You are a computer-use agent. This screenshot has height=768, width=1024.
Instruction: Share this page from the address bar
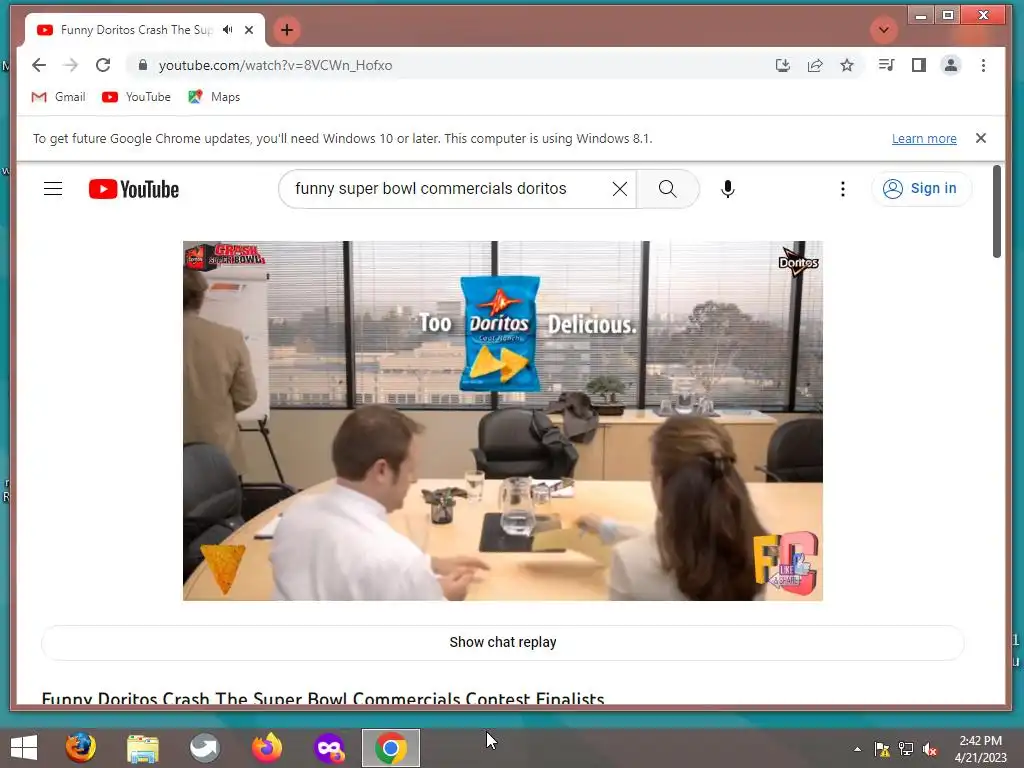815,65
